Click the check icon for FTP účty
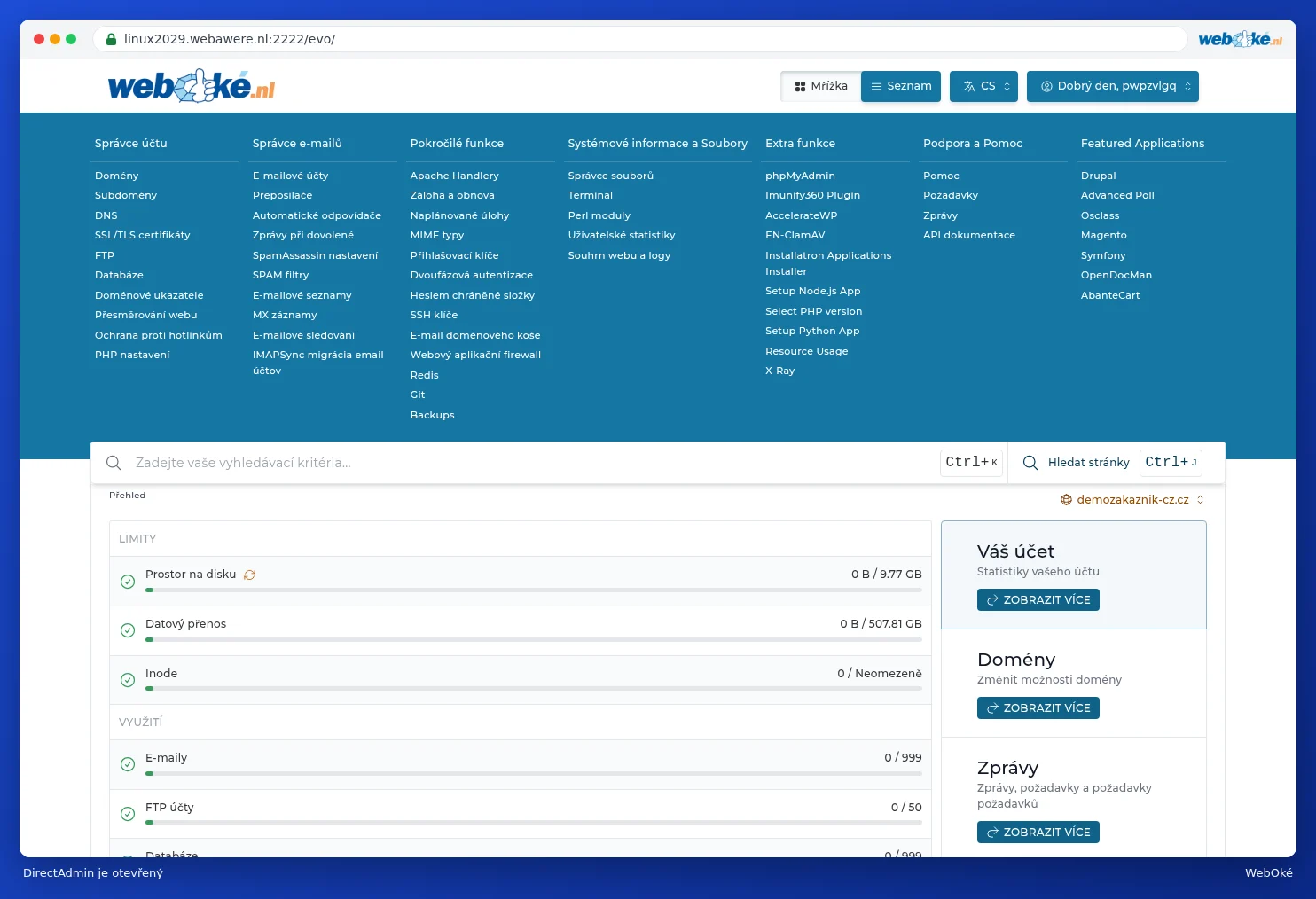This screenshot has width=1316, height=899. tap(128, 814)
